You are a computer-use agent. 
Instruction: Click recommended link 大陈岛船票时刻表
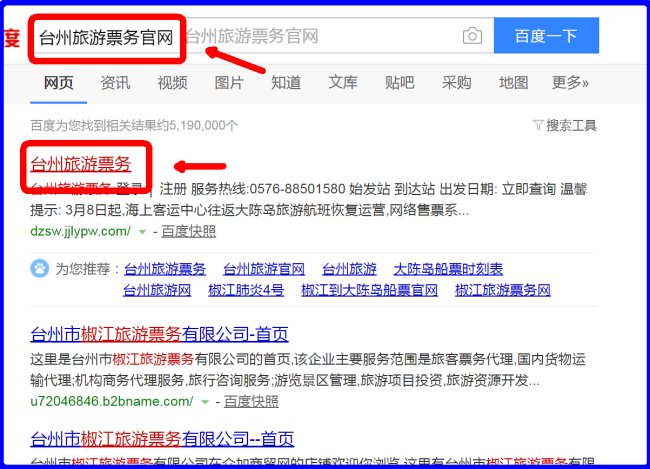point(448,269)
